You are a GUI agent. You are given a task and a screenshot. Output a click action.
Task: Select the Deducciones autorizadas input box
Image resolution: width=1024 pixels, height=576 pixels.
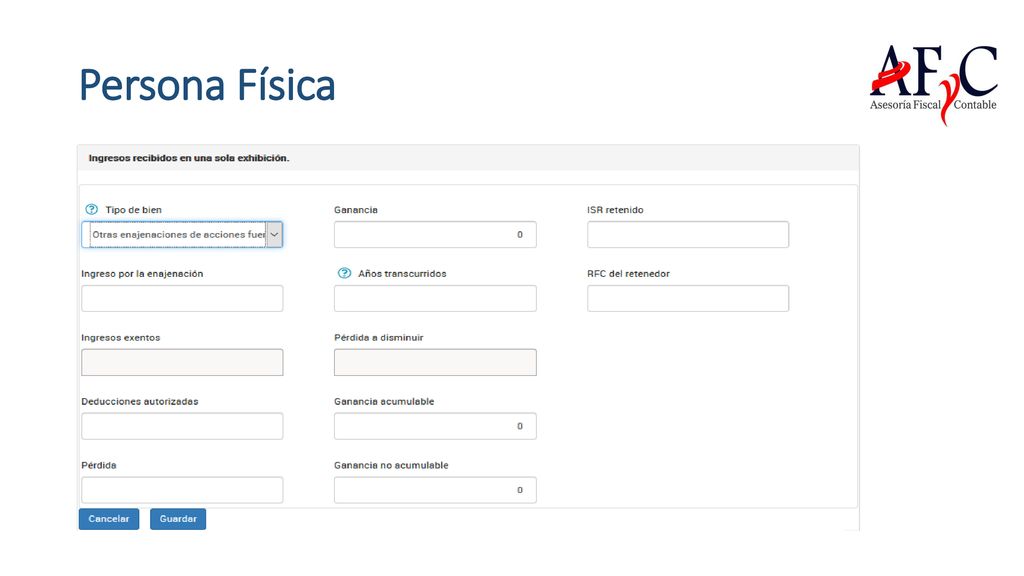(x=182, y=426)
